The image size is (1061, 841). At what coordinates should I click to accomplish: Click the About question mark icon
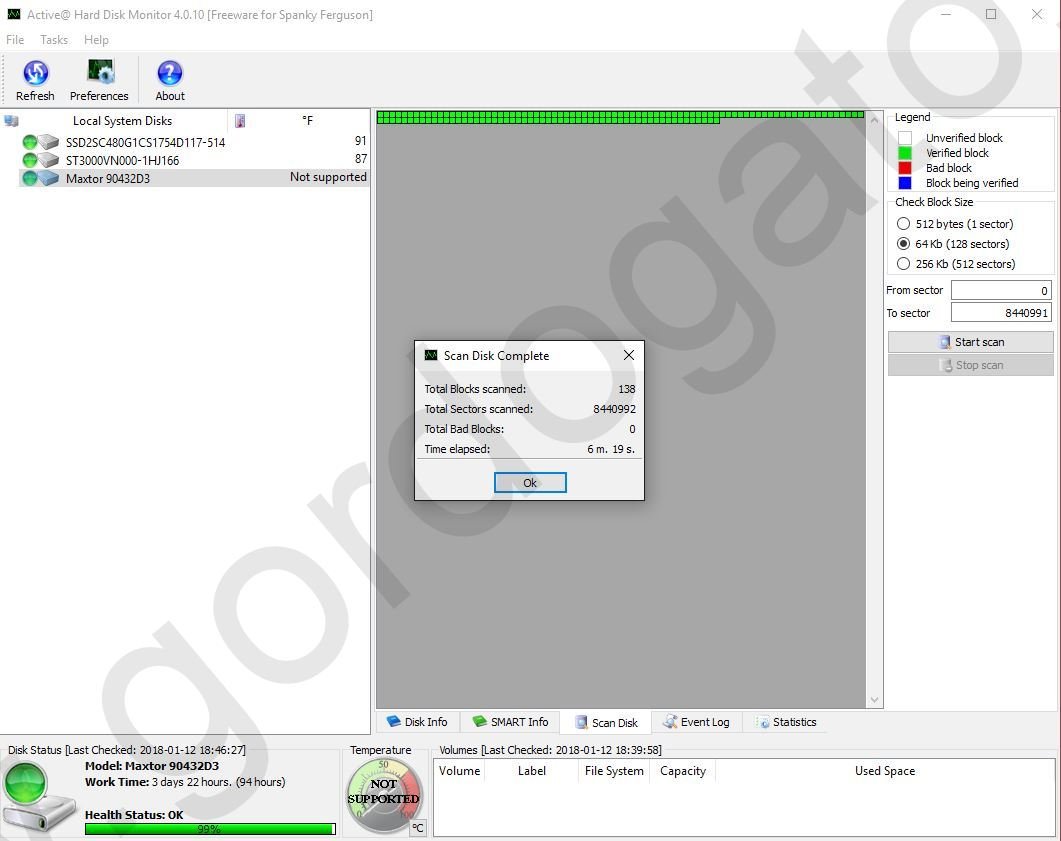170,75
